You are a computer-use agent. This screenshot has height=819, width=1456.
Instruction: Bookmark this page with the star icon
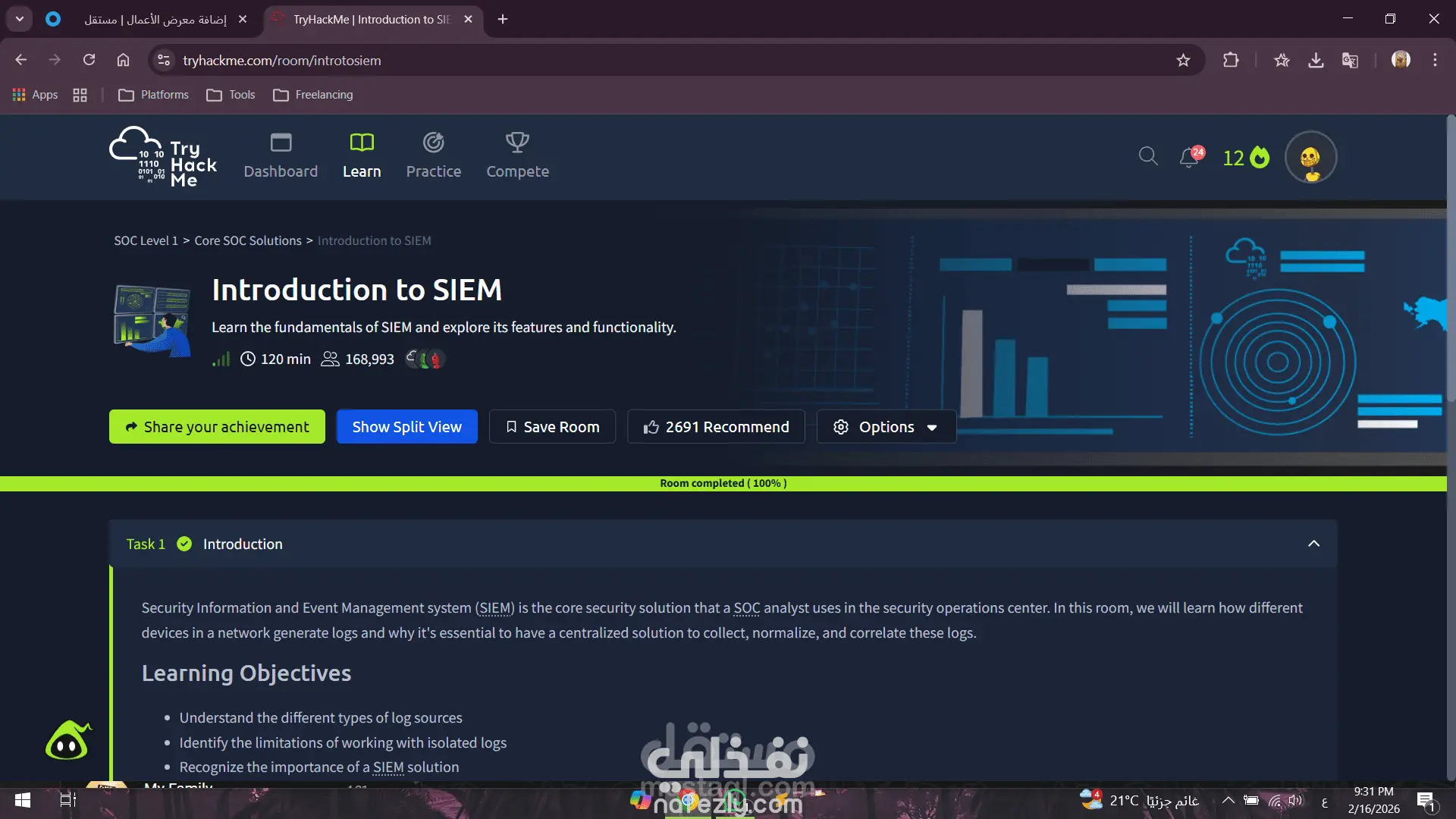click(1183, 60)
